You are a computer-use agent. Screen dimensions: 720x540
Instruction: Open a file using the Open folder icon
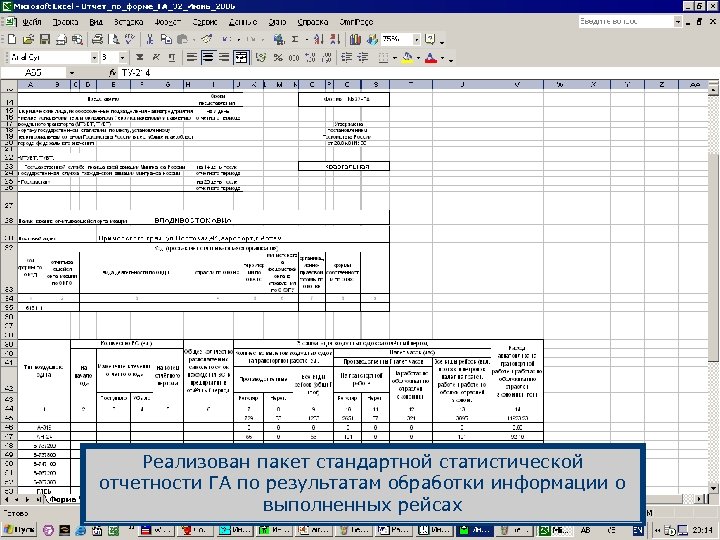[28, 39]
